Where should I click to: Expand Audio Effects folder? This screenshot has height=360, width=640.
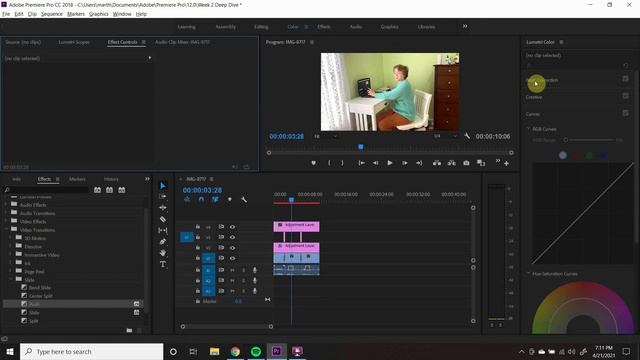(x=6, y=204)
